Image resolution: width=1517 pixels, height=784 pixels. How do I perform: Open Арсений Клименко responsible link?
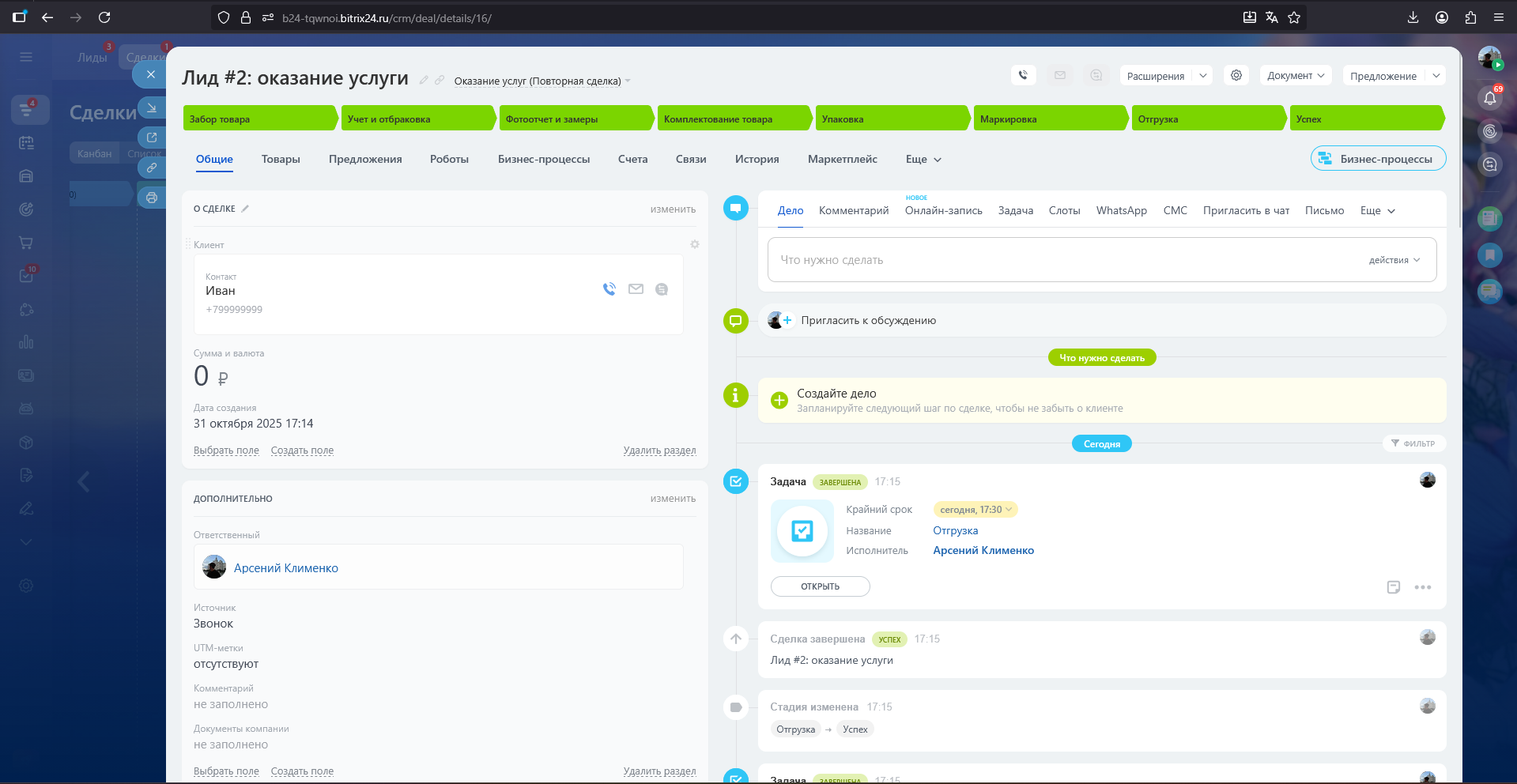[285, 568]
